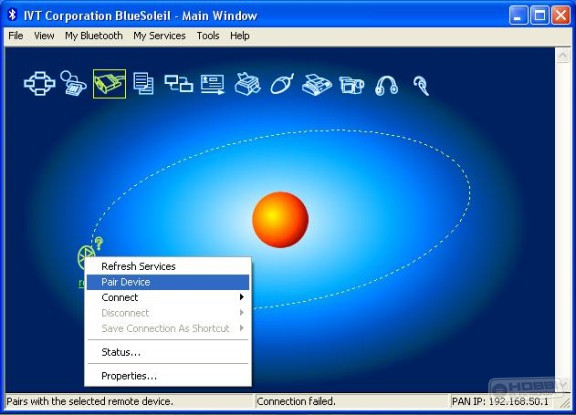Screen dimensions: 576x415
Task: Click the Bluetooth logo in title bar
Action: pos(13,15)
